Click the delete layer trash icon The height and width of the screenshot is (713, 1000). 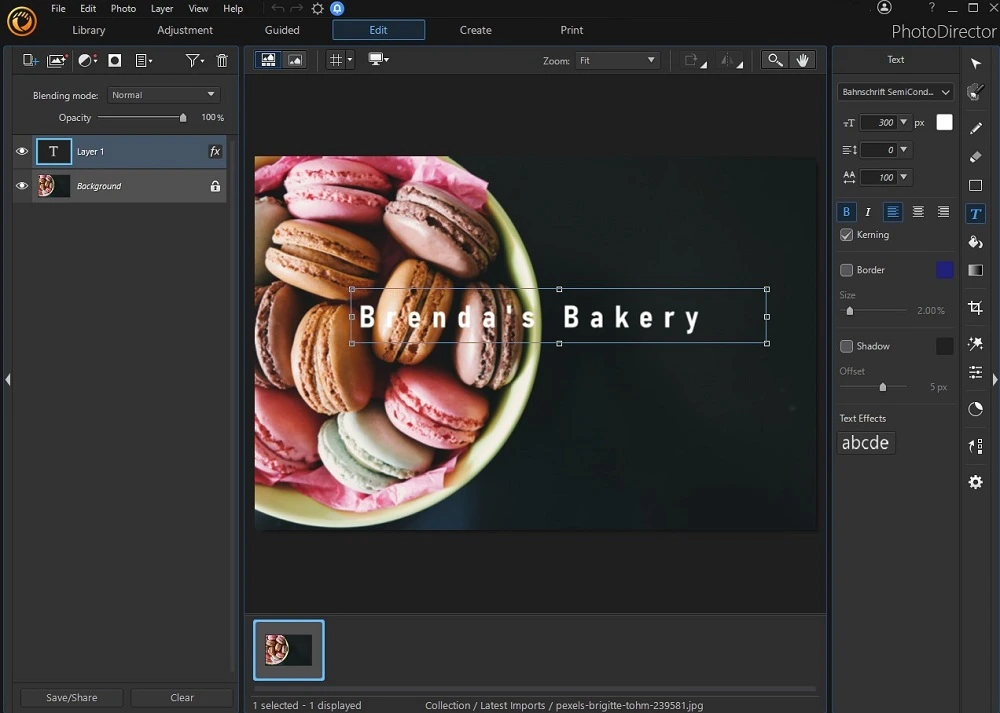pyautogui.click(x=222, y=60)
